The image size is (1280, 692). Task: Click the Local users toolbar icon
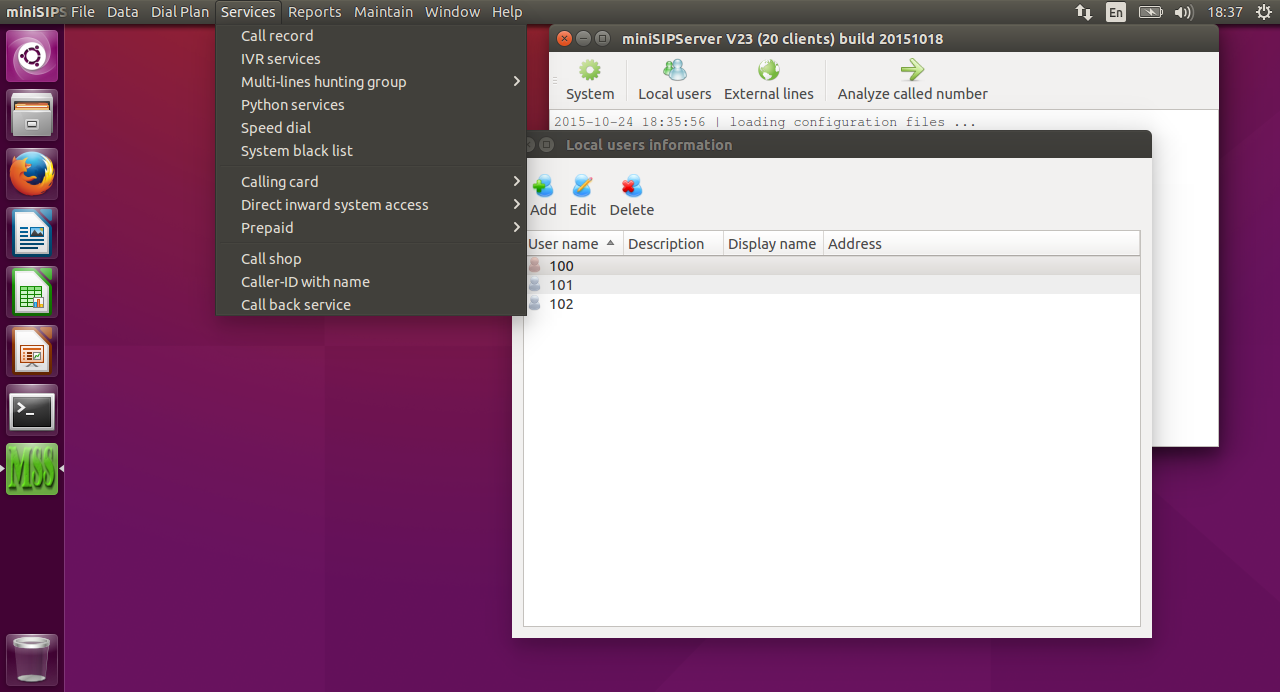click(675, 80)
